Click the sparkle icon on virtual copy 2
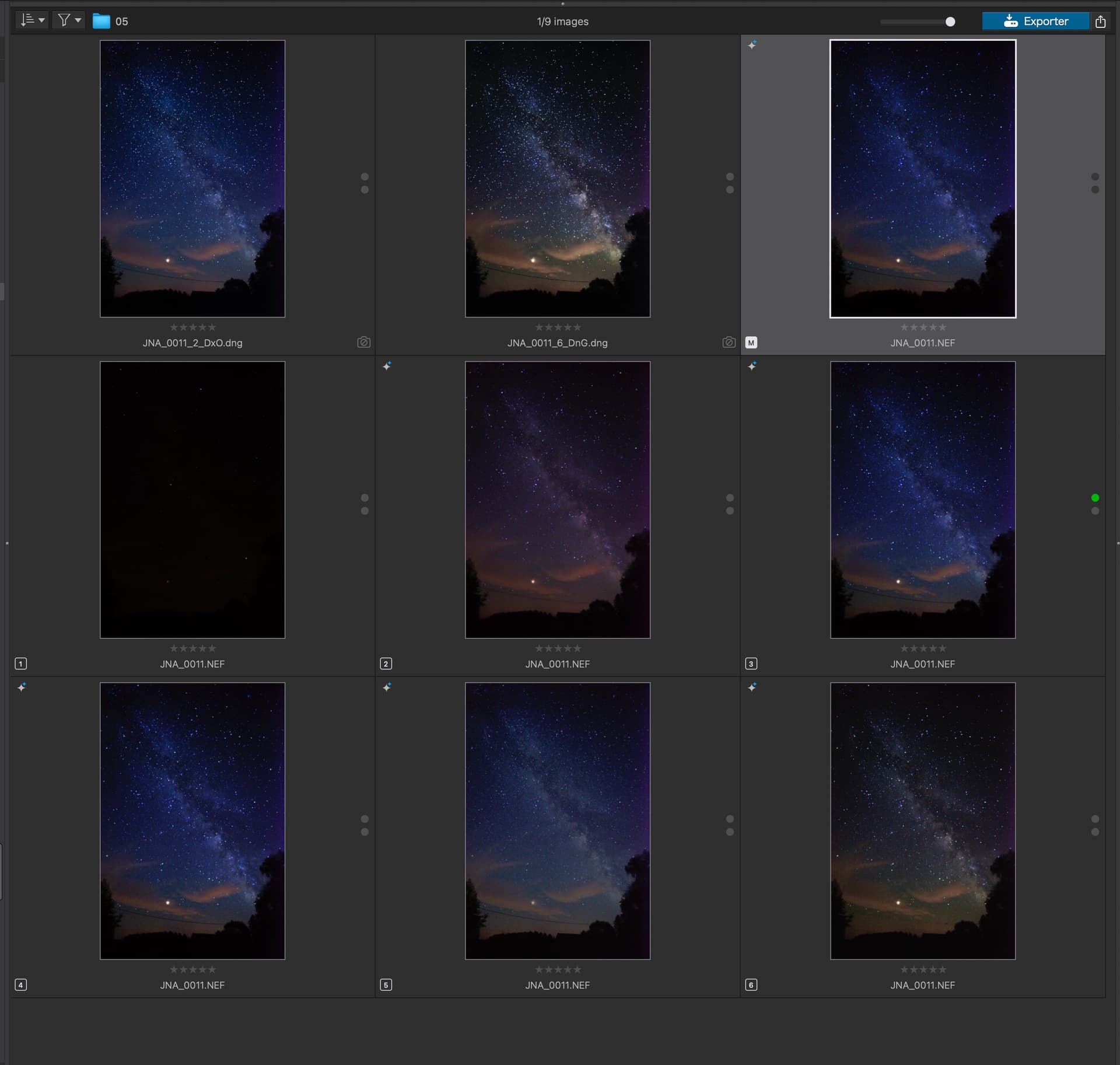Image resolution: width=1120 pixels, height=1065 pixels. point(387,366)
